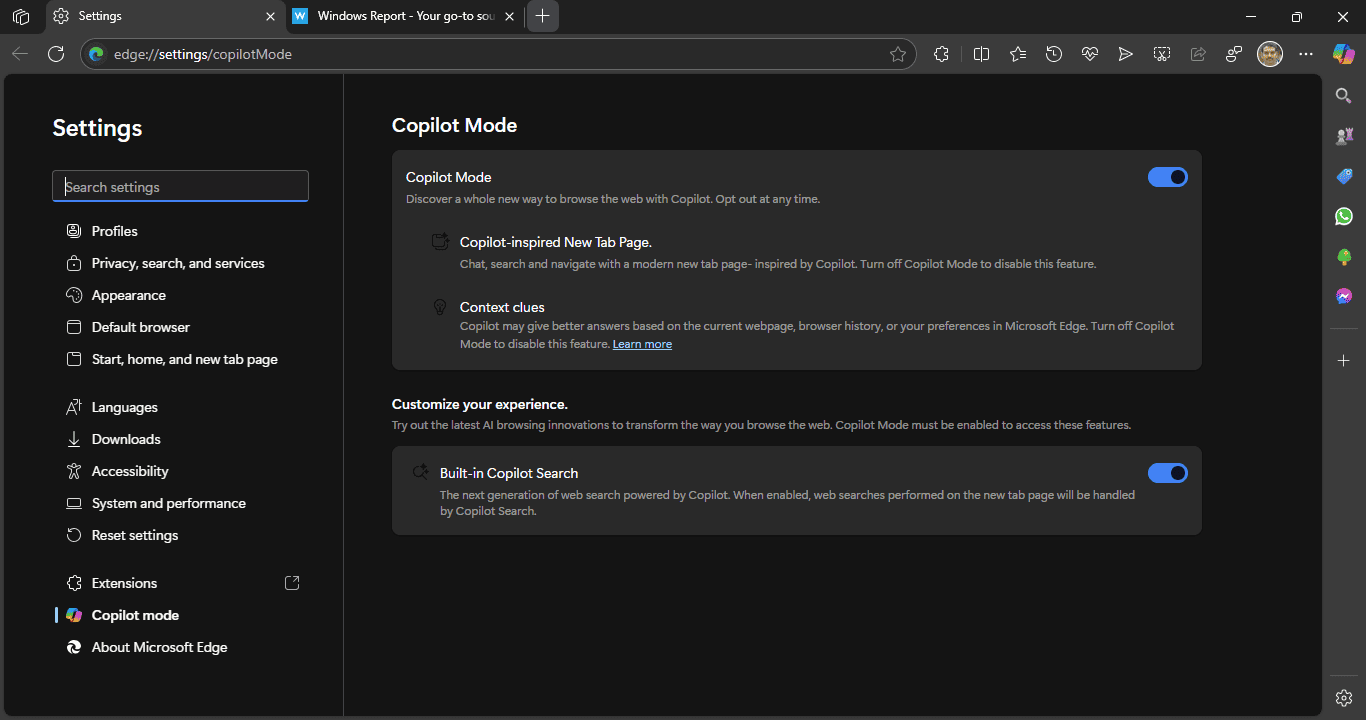Start Screenshot with the scissors icon
1366x720 pixels.
click(1162, 54)
